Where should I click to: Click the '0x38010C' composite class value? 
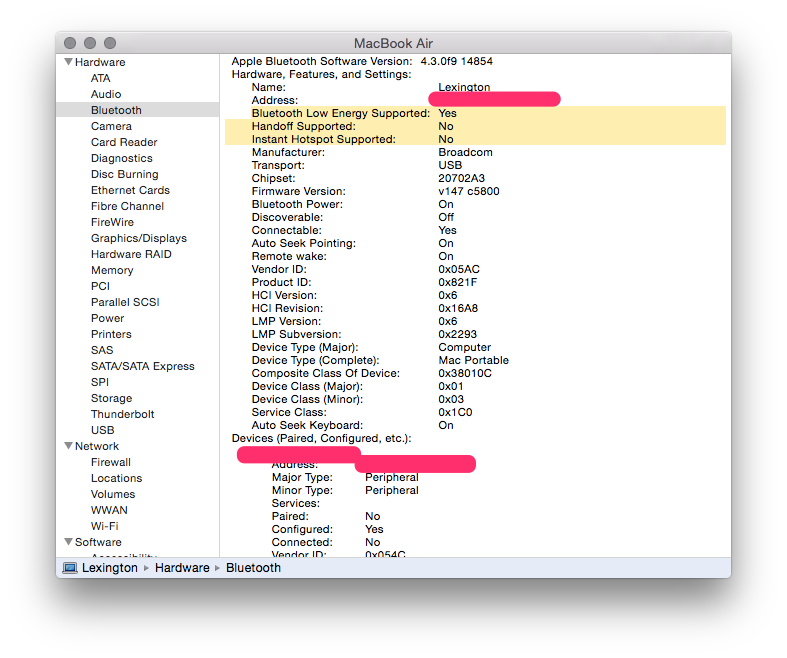coord(465,373)
